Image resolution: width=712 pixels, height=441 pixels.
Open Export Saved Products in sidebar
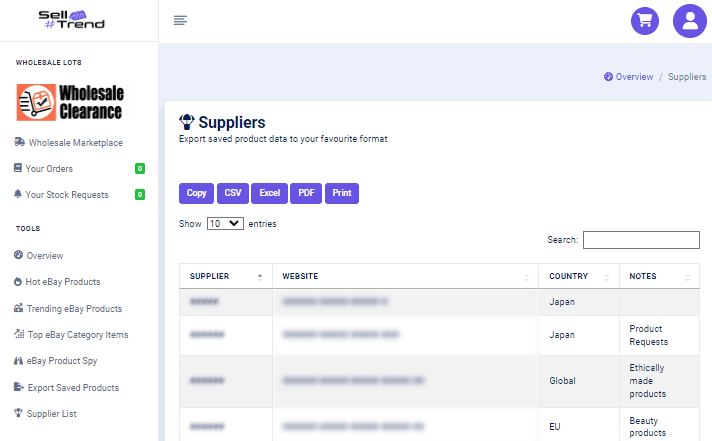point(73,387)
